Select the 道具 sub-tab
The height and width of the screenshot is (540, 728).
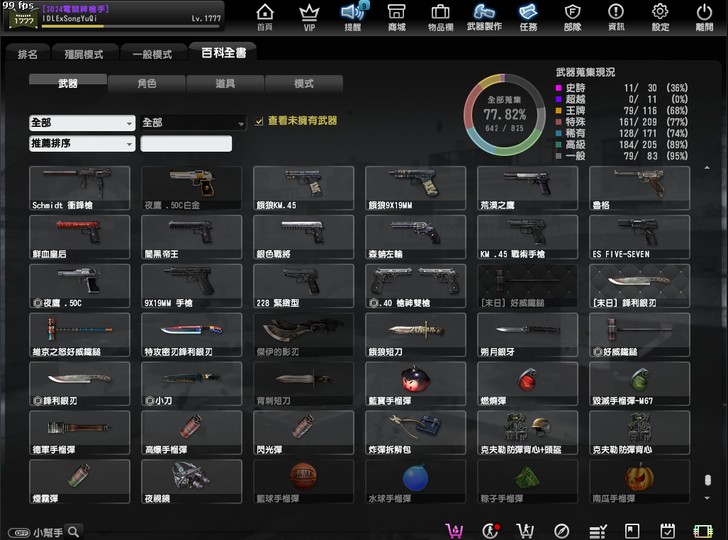pyautogui.click(x=225, y=84)
